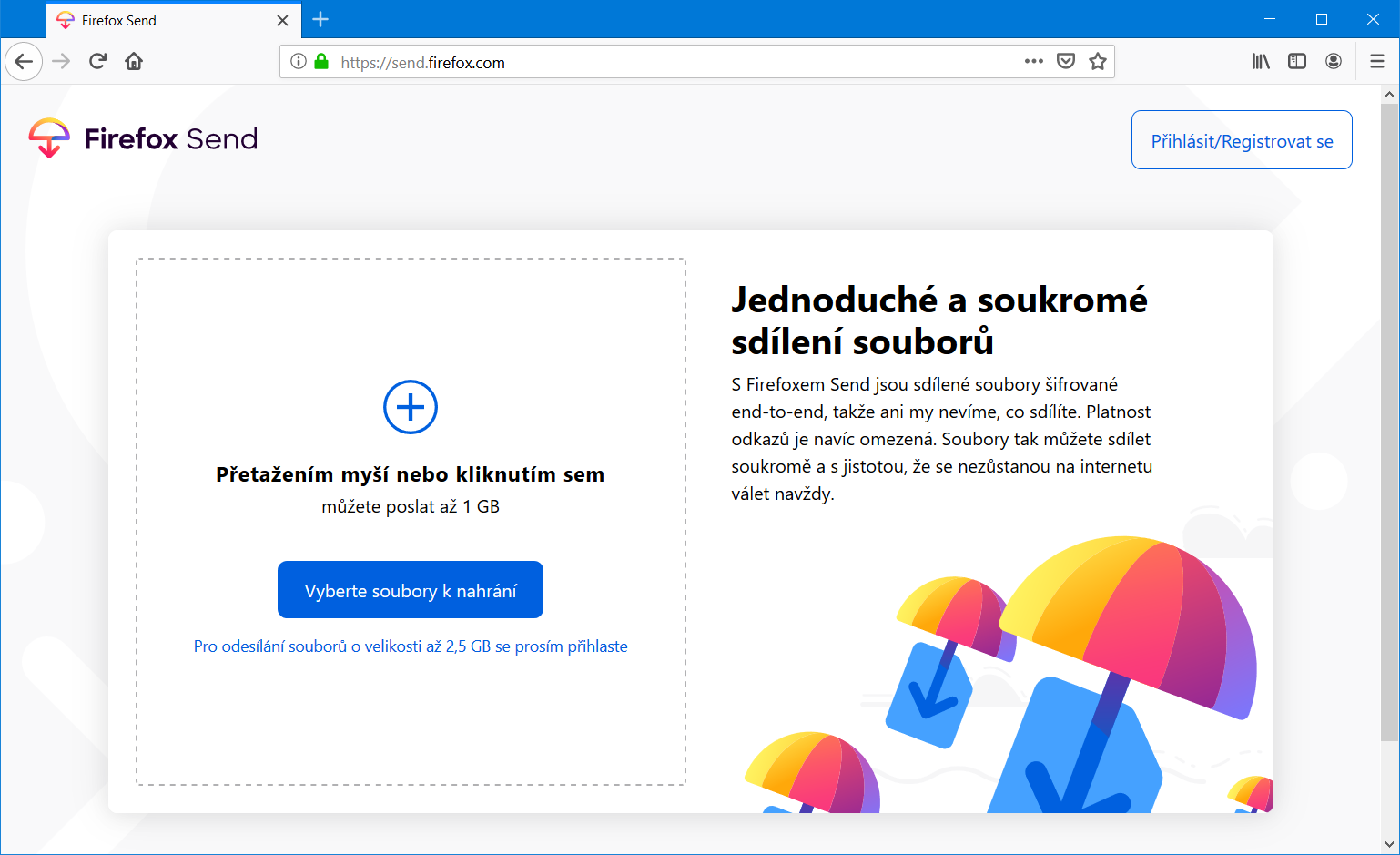Open the Library panel icon
The width and height of the screenshot is (1400, 855).
click(1261, 61)
